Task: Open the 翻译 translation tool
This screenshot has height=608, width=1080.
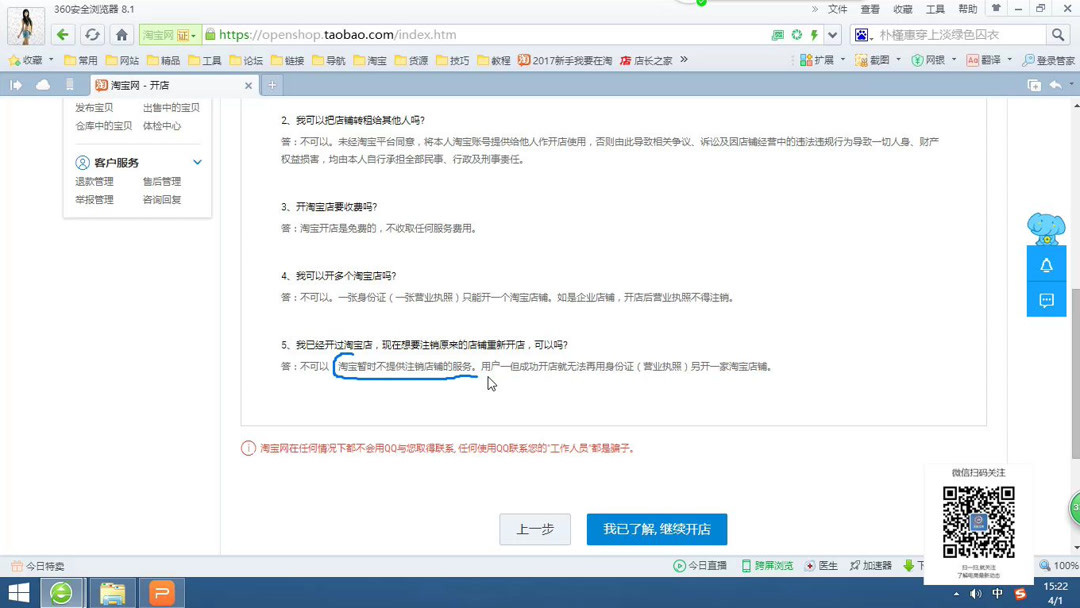Action: point(985,59)
